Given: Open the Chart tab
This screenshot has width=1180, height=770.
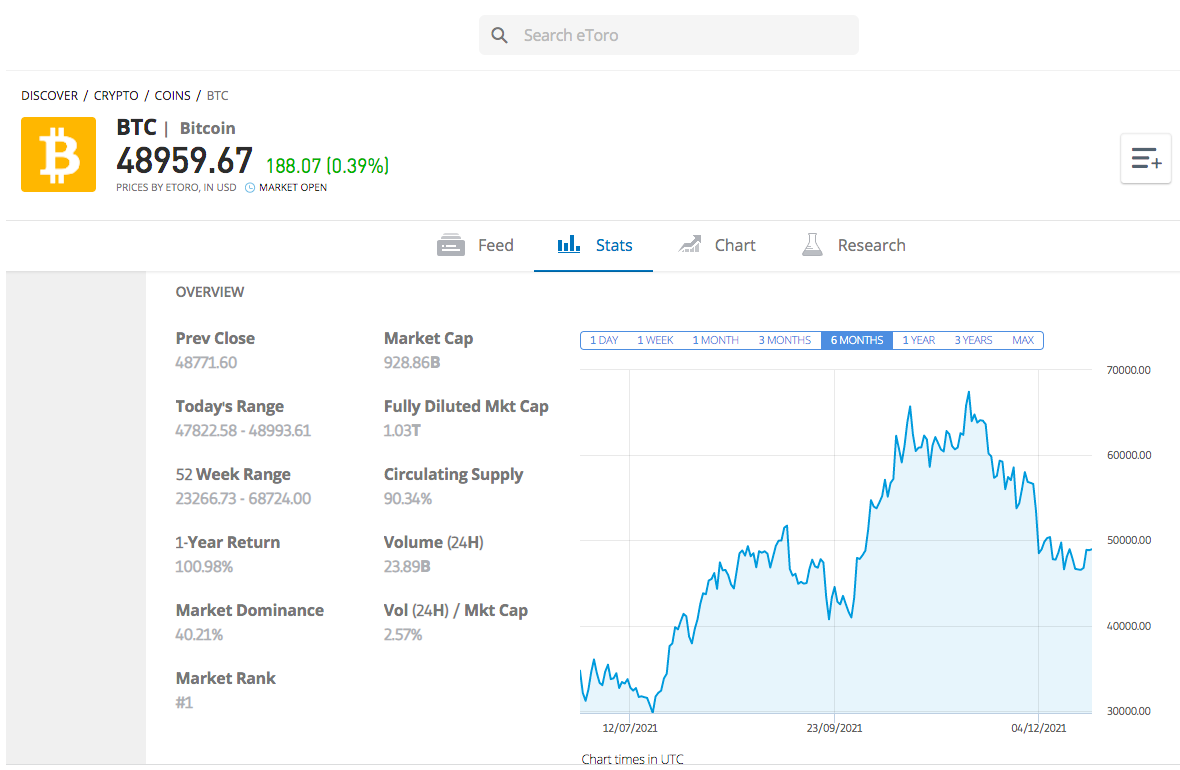Looking at the screenshot, I should pyautogui.click(x=716, y=245).
